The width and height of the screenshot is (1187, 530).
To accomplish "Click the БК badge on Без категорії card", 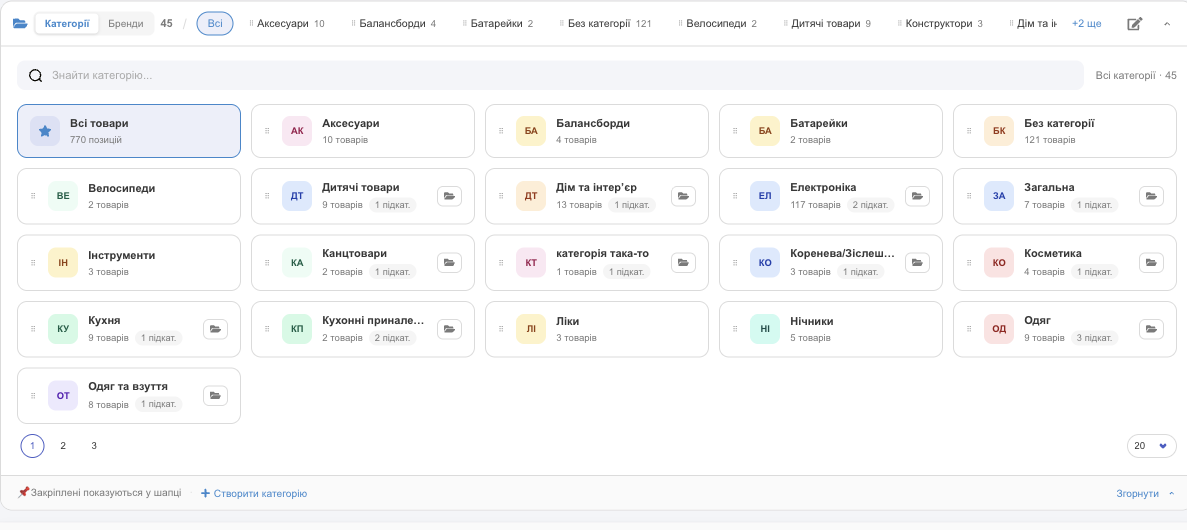I will click(999, 131).
